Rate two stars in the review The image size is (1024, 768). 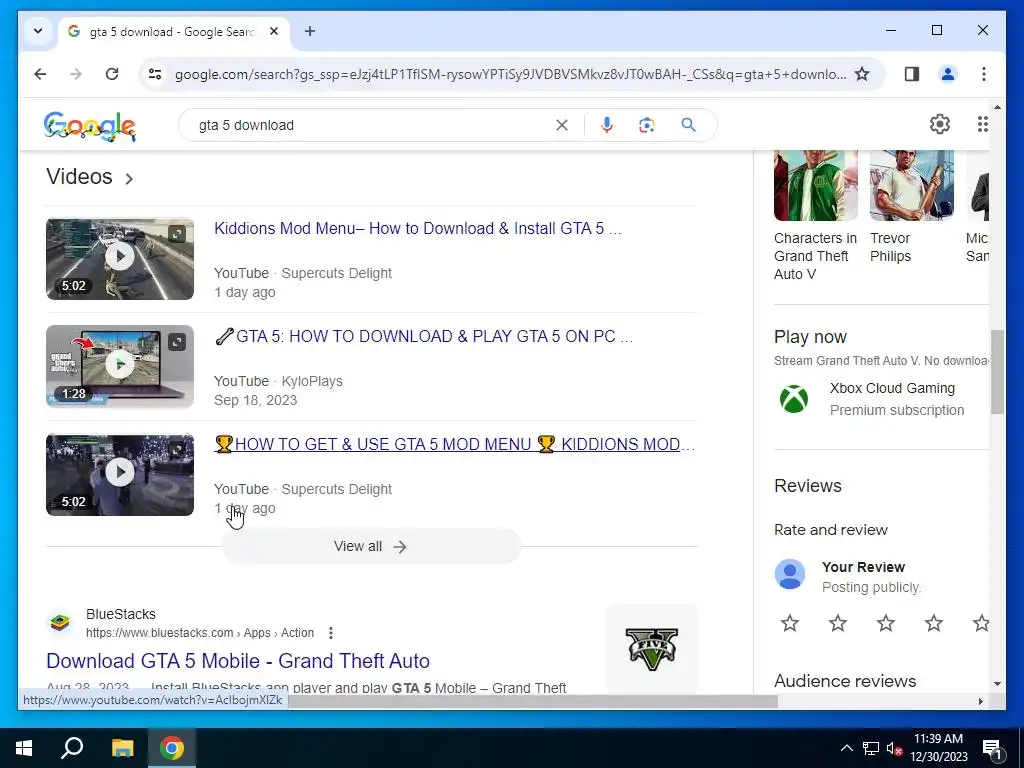pyautogui.click(x=838, y=623)
